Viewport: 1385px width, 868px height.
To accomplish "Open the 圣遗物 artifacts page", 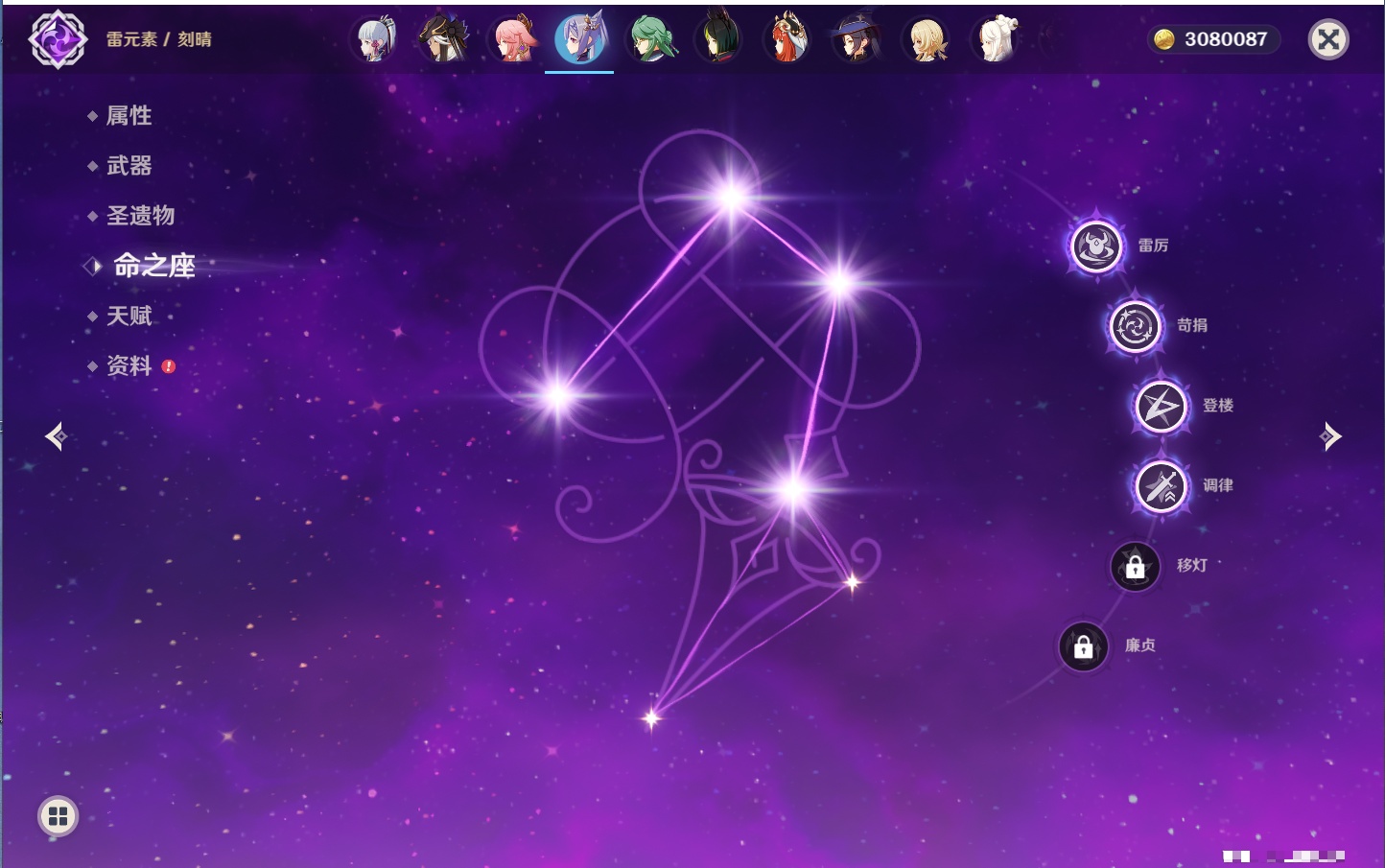I will [x=140, y=216].
